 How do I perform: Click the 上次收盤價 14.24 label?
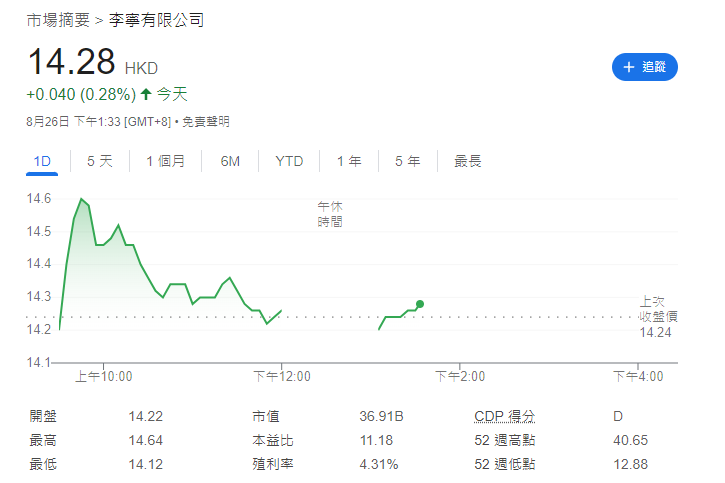[x=659, y=316]
